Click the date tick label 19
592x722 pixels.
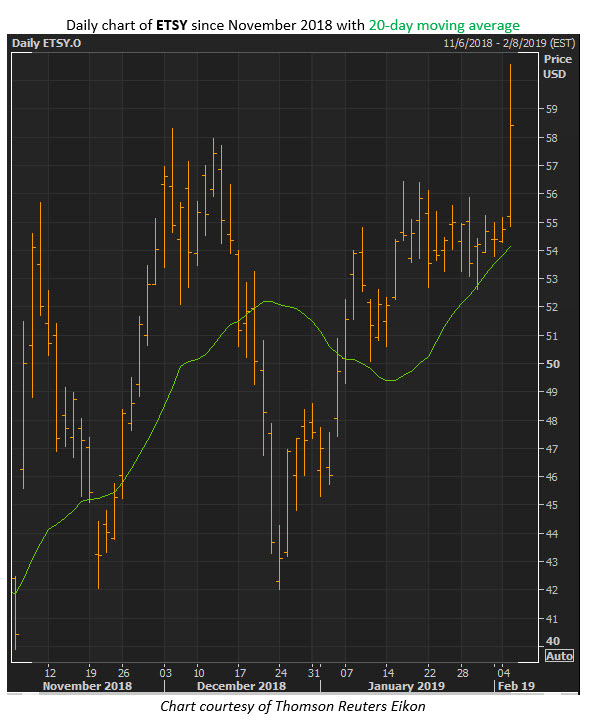(x=91, y=673)
